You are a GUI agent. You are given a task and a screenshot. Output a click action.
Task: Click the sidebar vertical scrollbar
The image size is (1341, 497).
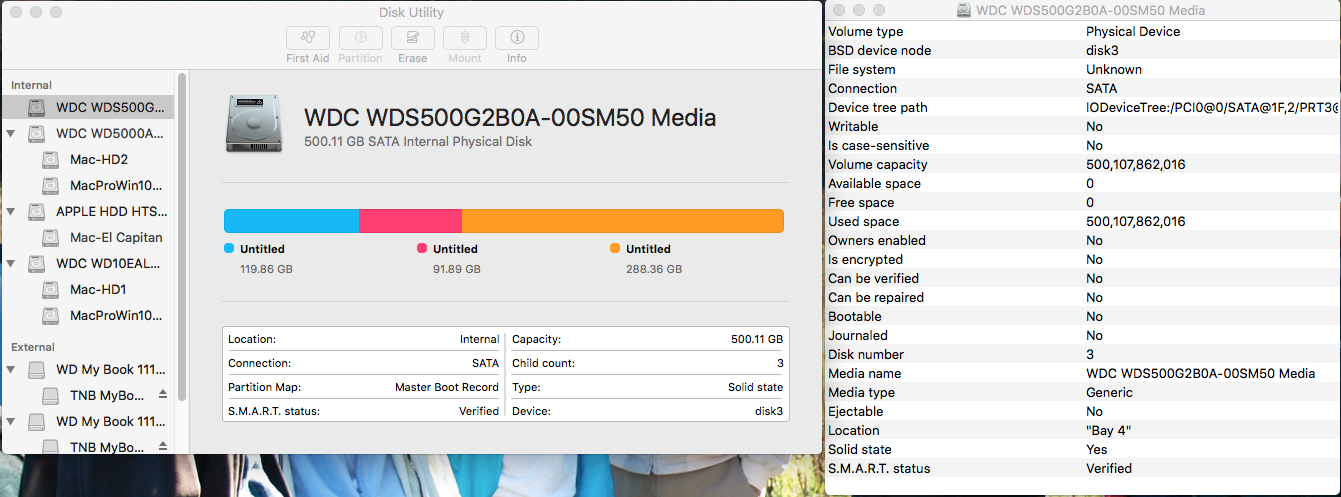click(181, 237)
